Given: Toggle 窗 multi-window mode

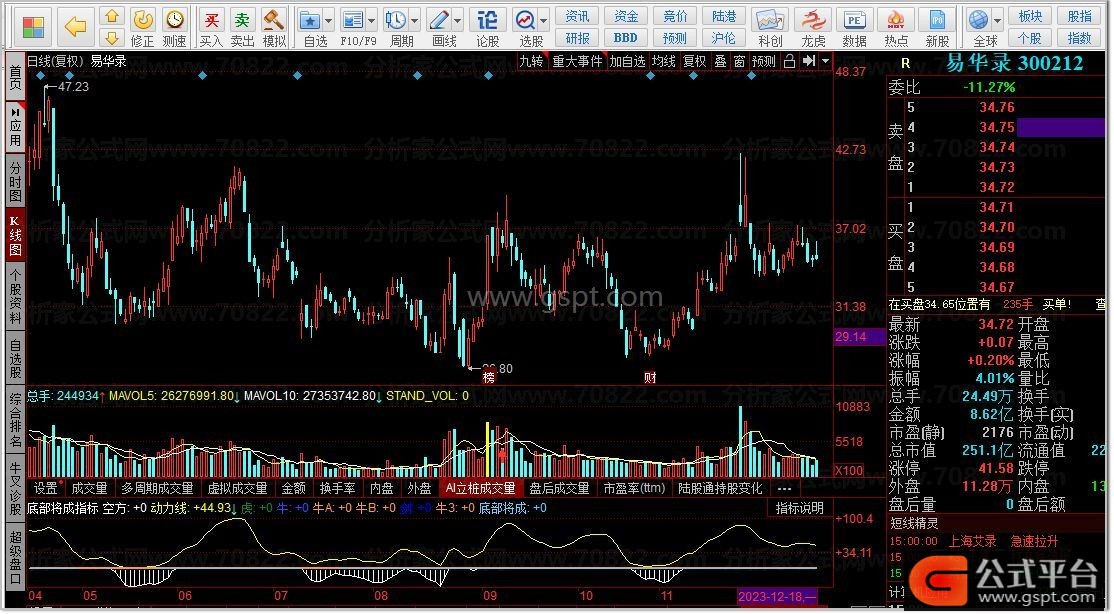Looking at the screenshot, I should point(740,61).
